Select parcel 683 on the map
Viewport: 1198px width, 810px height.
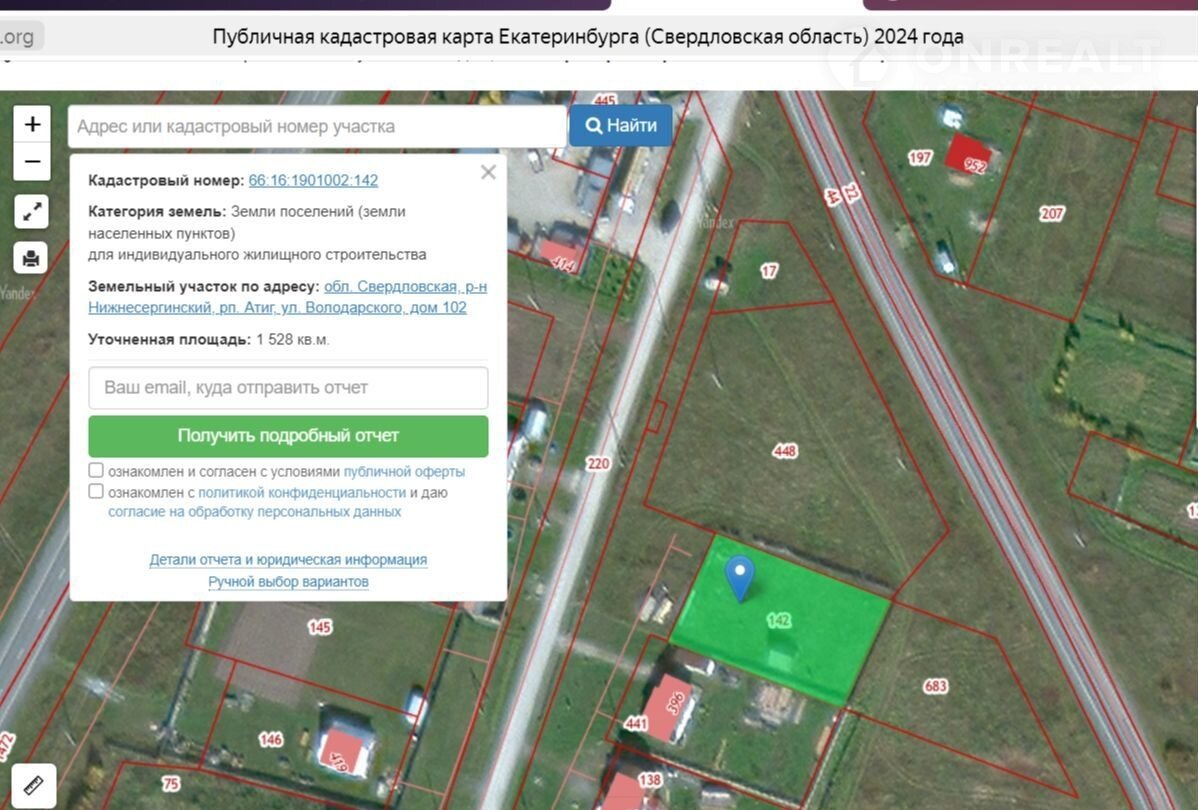click(935, 686)
